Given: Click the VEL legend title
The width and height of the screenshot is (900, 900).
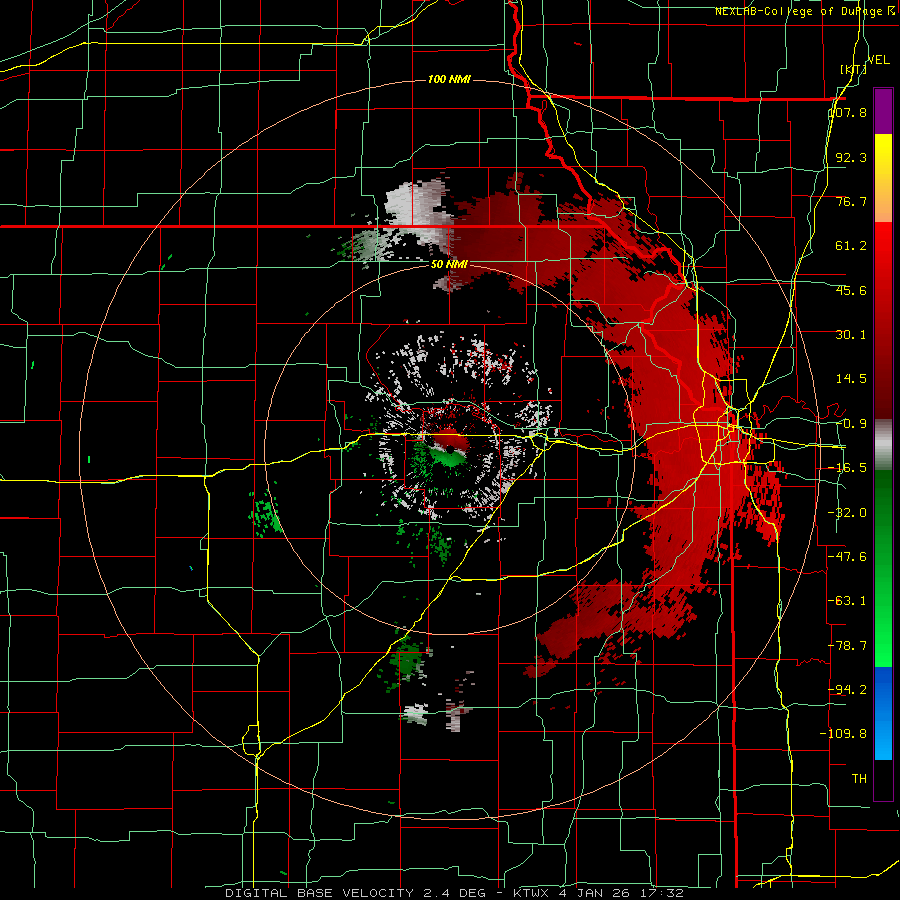Looking at the screenshot, I should point(878,60).
